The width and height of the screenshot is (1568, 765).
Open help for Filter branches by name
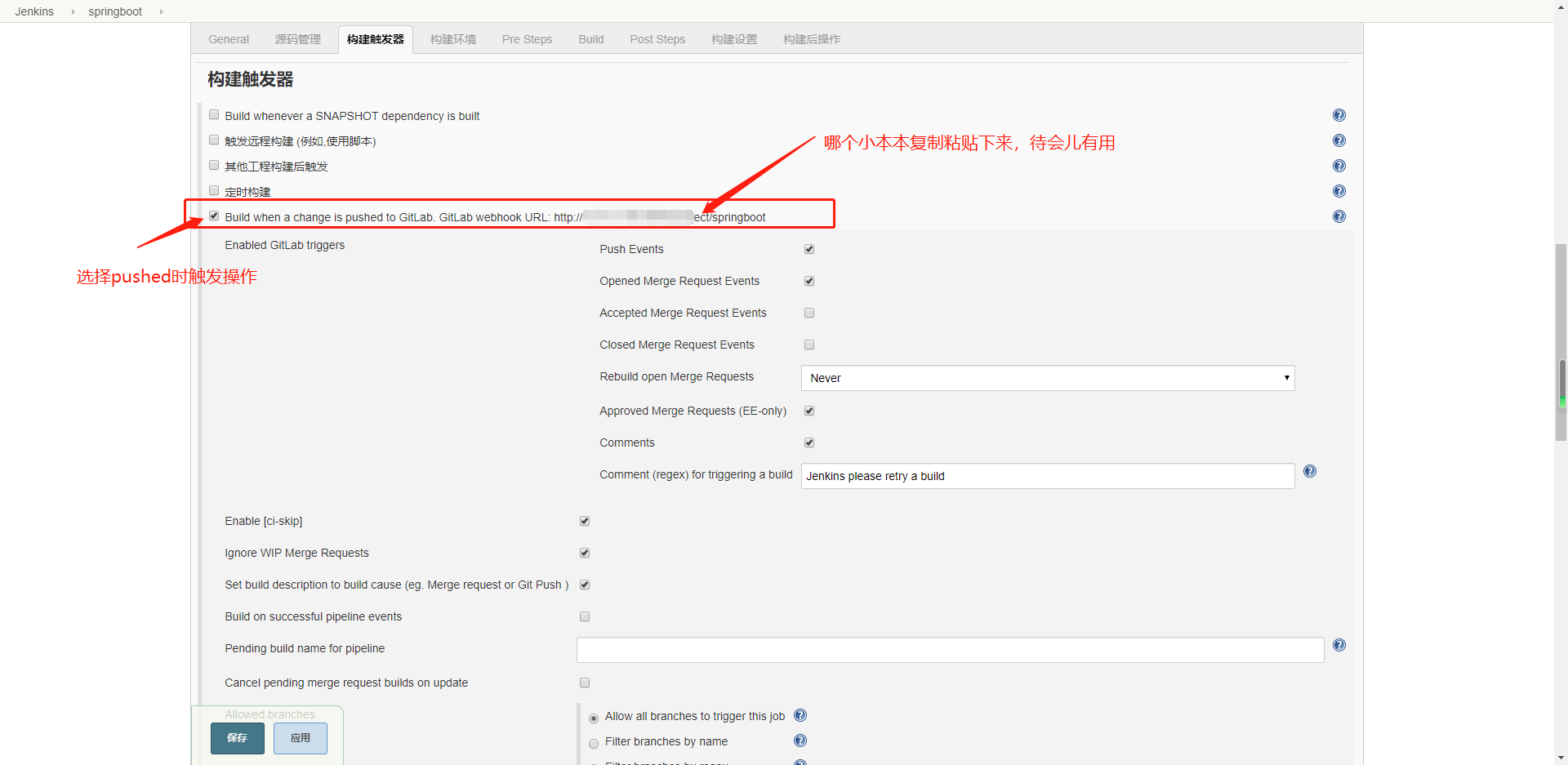pyautogui.click(x=800, y=741)
